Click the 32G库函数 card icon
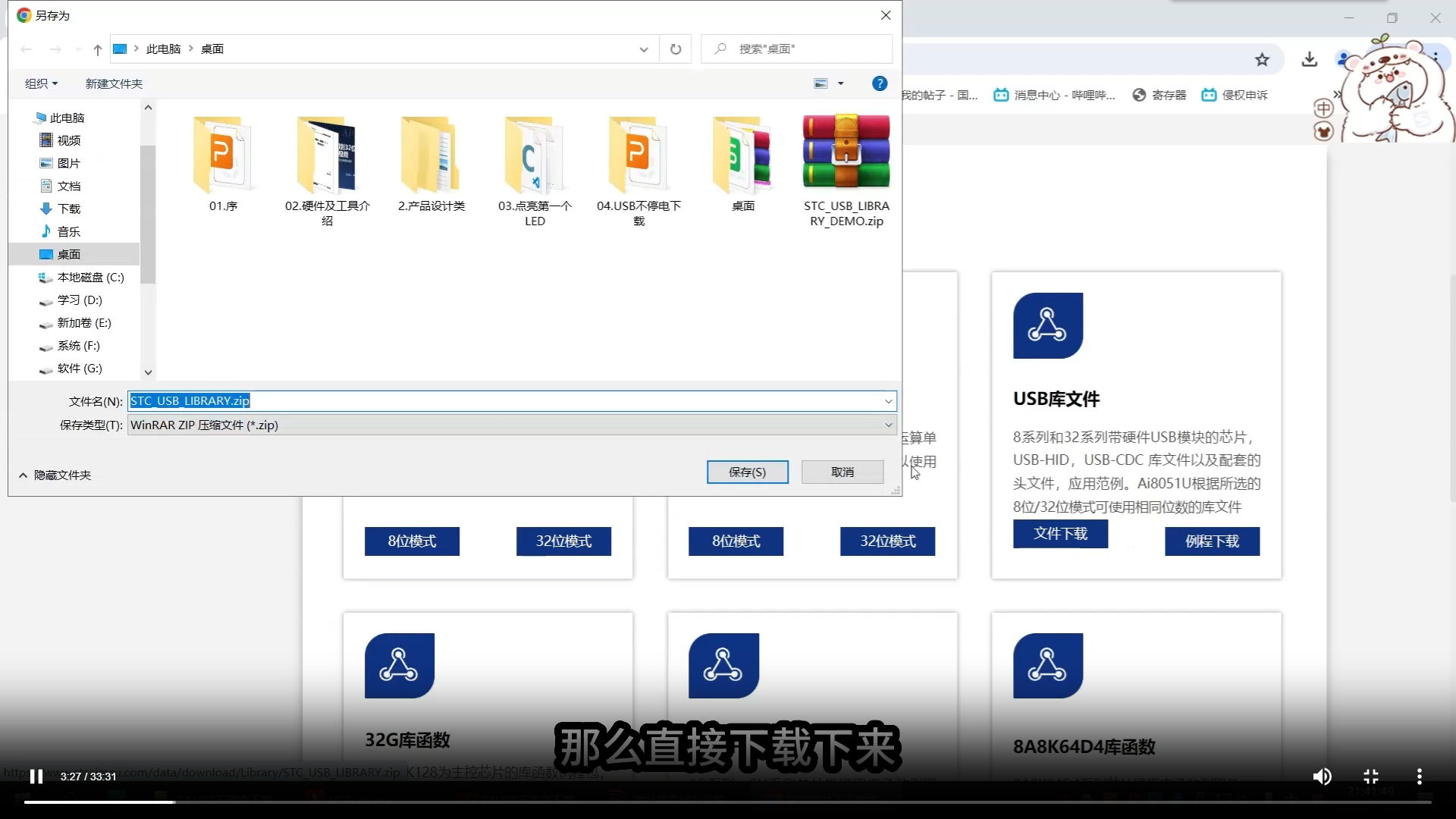 click(399, 665)
